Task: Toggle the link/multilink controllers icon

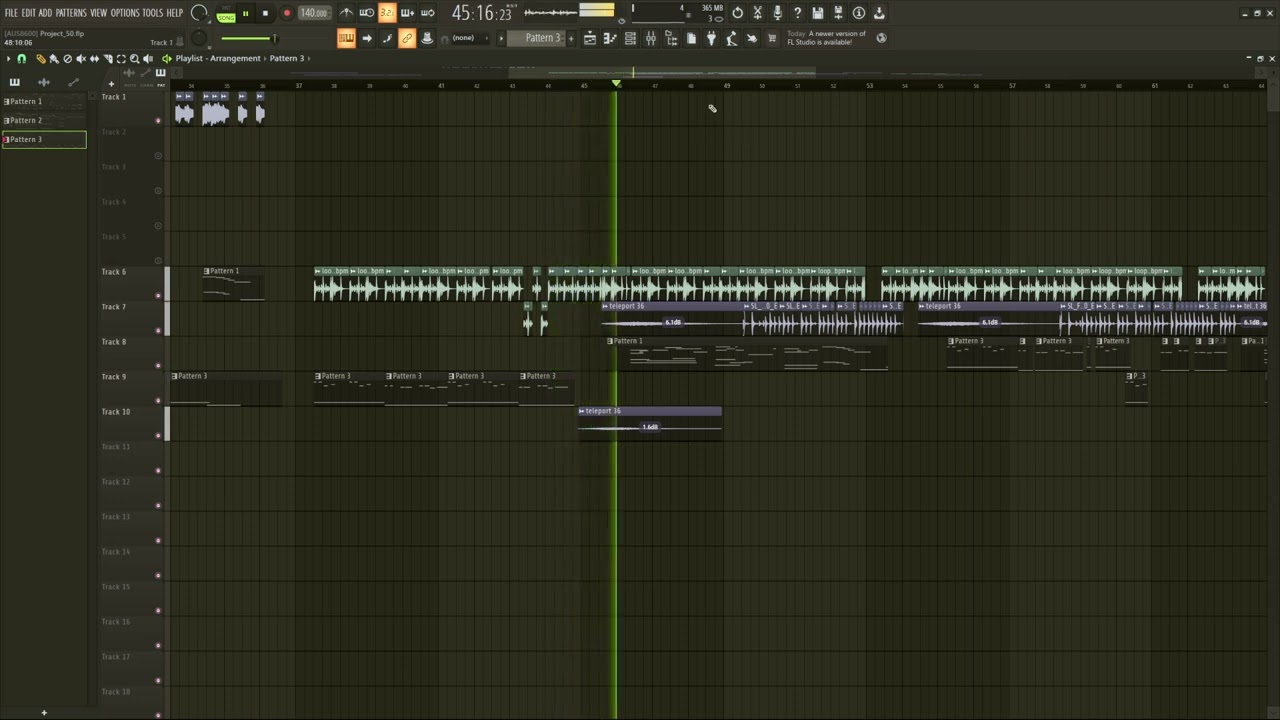Action: point(407,38)
